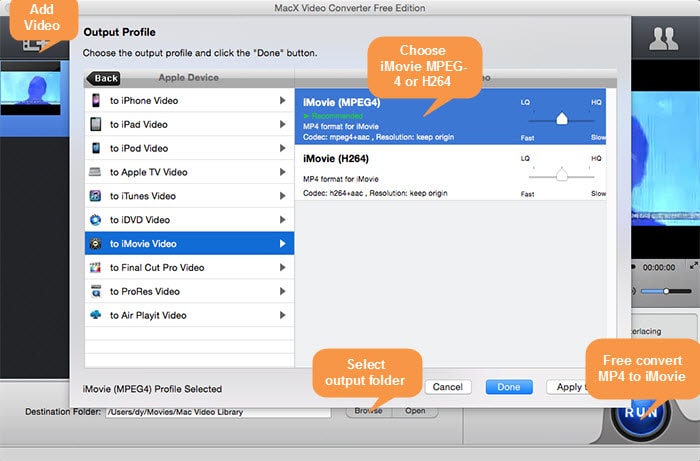Screen dimensions: 700x461
Task: Adjust the preview volume slider
Action: click(x=666, y=291)
